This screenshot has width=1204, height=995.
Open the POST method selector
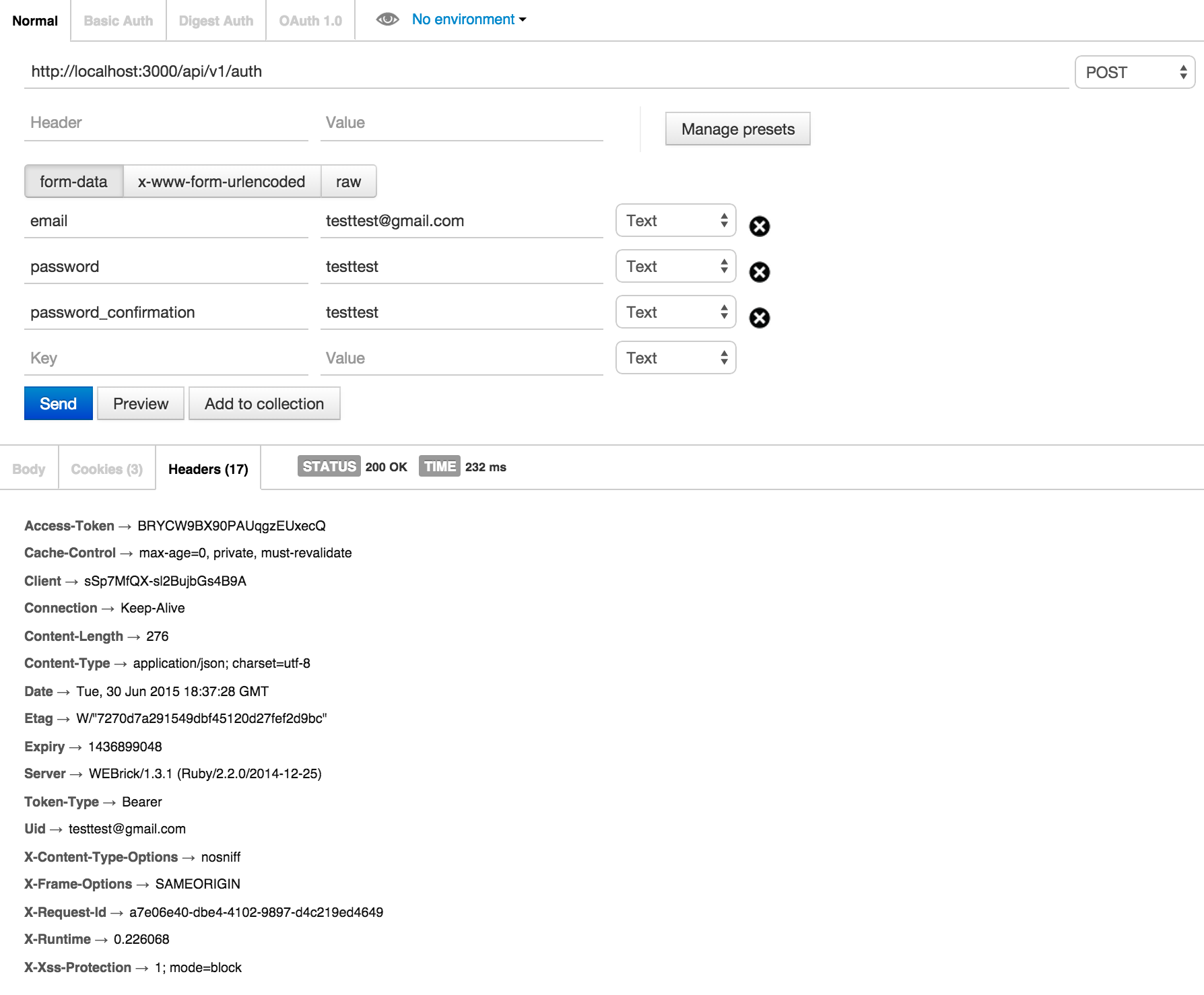pos(1135,73)
